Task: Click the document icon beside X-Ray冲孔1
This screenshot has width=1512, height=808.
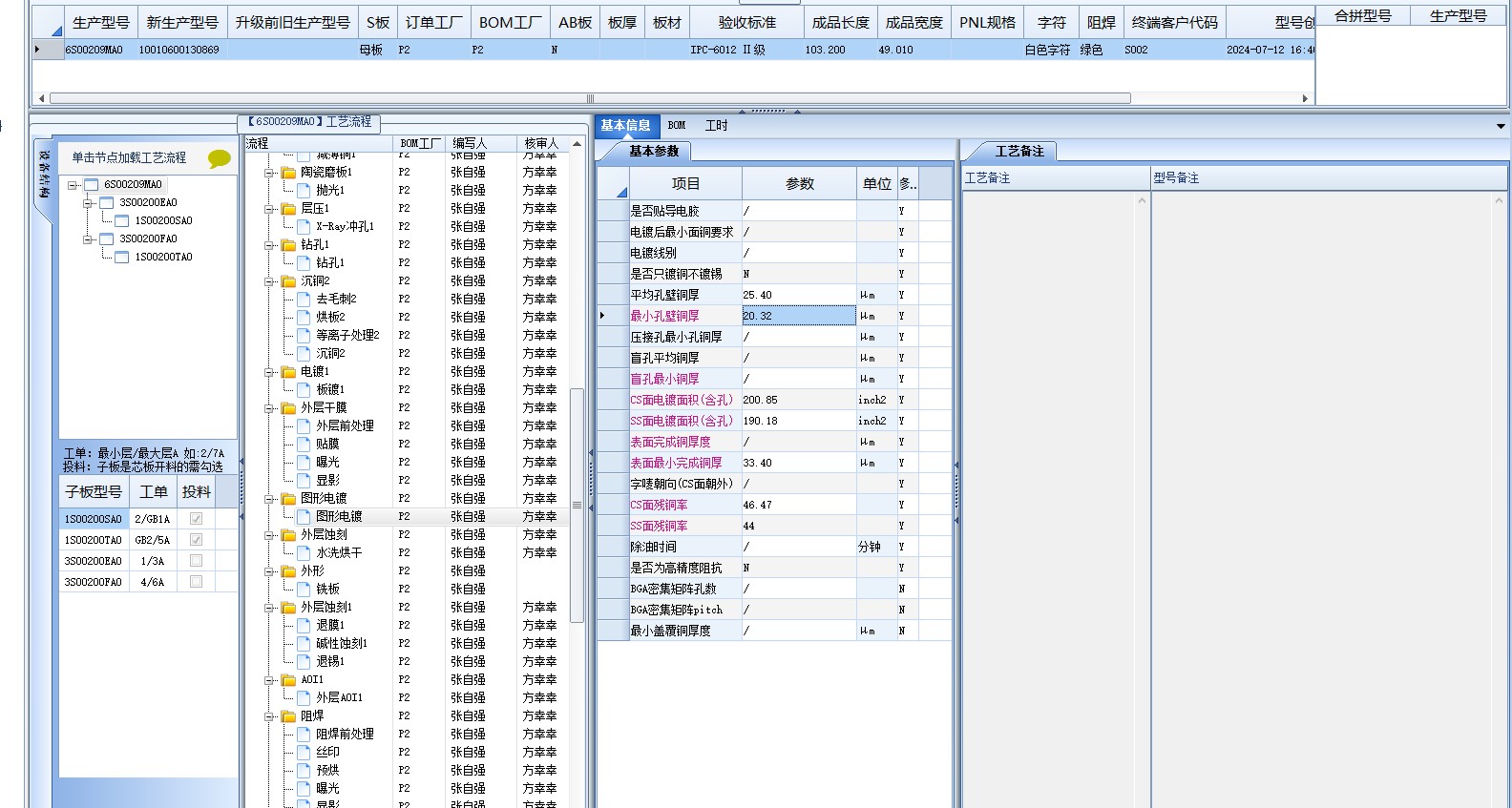Action: (x=304, y=227)
